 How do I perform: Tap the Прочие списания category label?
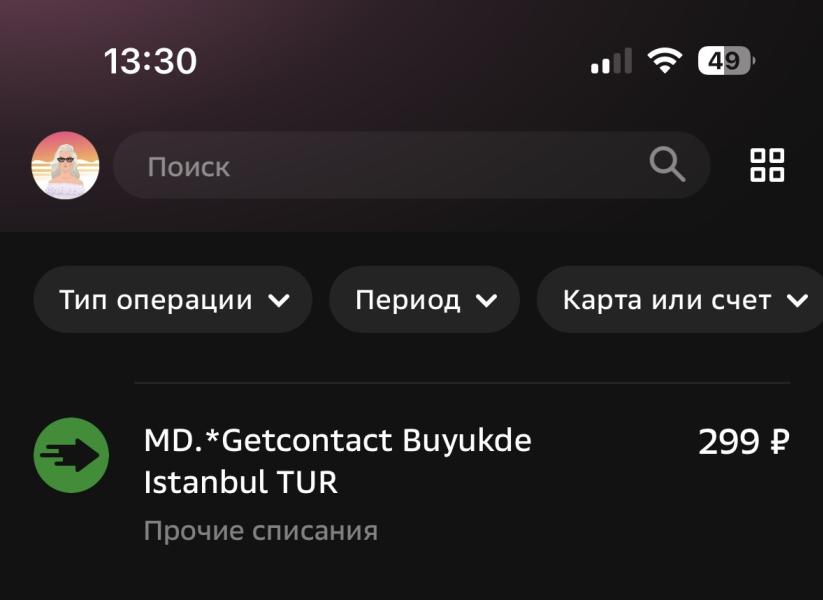261,531
